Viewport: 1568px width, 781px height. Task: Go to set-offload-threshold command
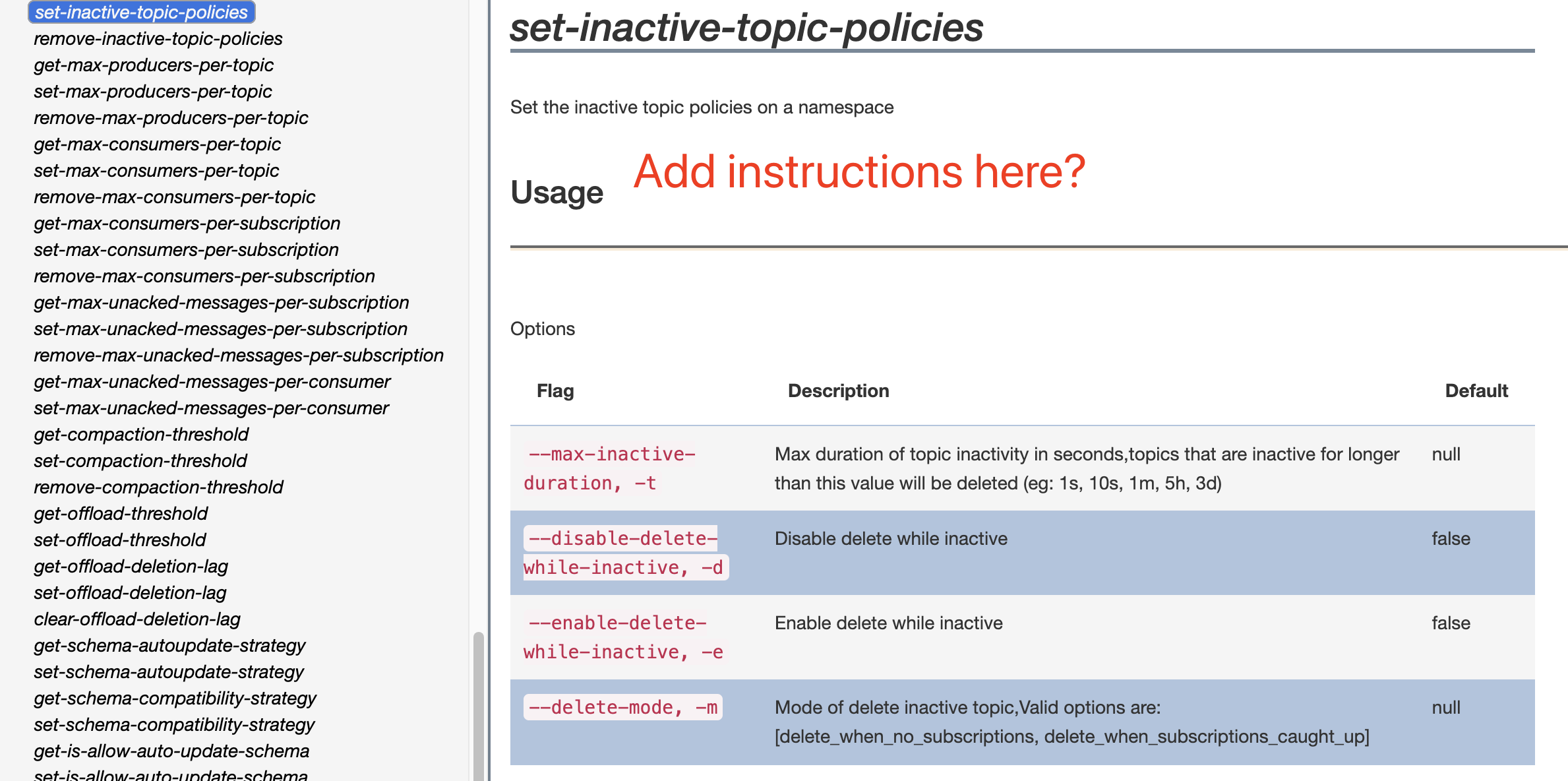point(120,540)
